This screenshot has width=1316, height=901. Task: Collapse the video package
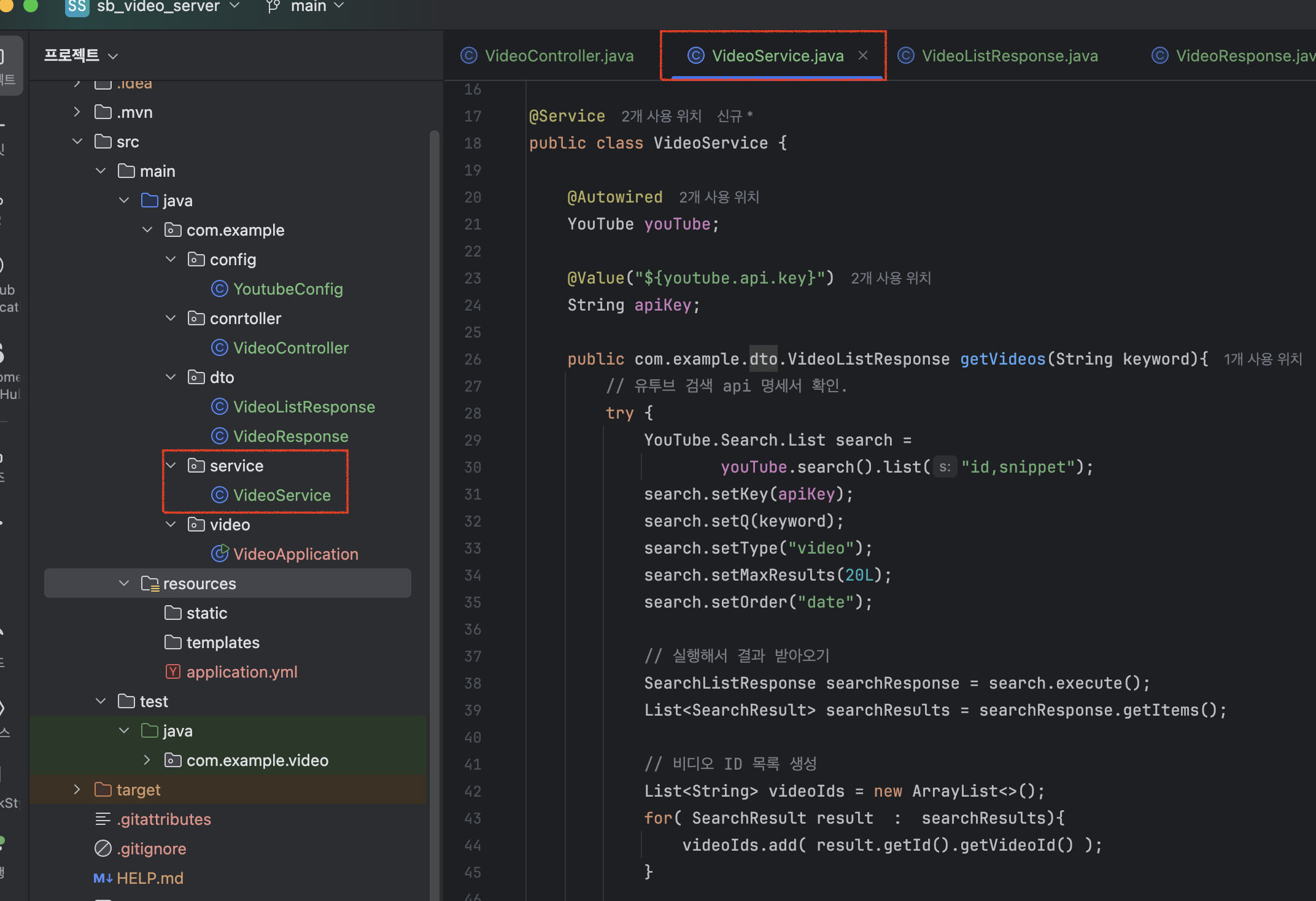pos(171,525)
